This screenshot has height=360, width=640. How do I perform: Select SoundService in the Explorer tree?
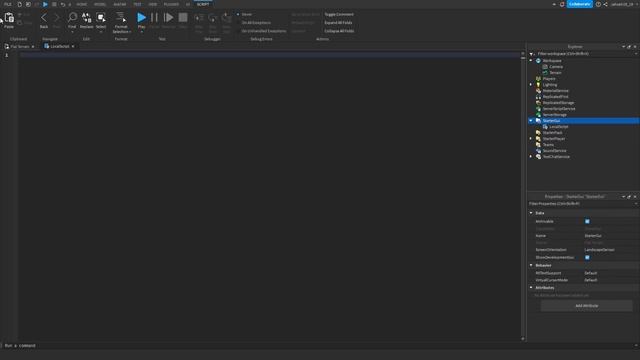pyautogui.click(x=554, y=151)
